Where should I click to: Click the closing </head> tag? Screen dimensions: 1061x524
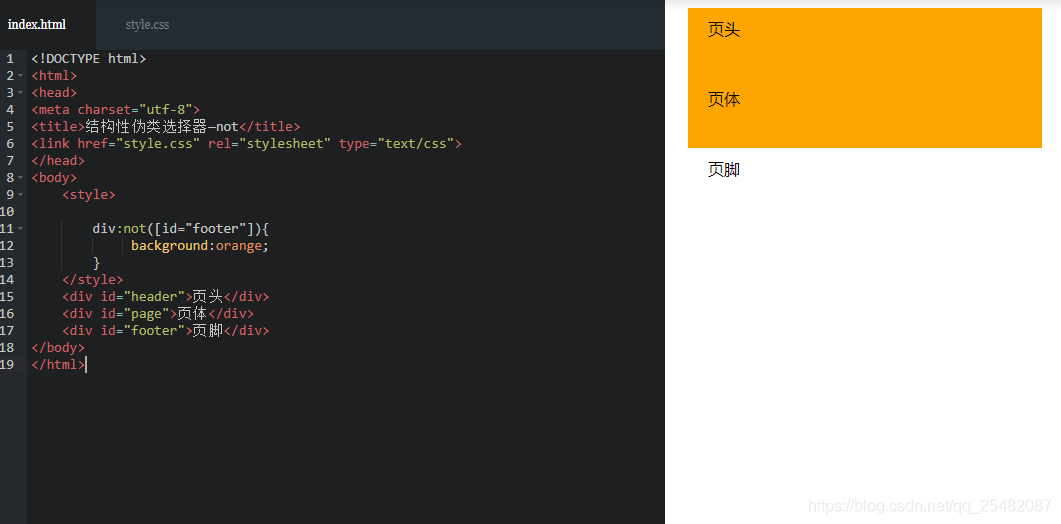coord(58,160)
